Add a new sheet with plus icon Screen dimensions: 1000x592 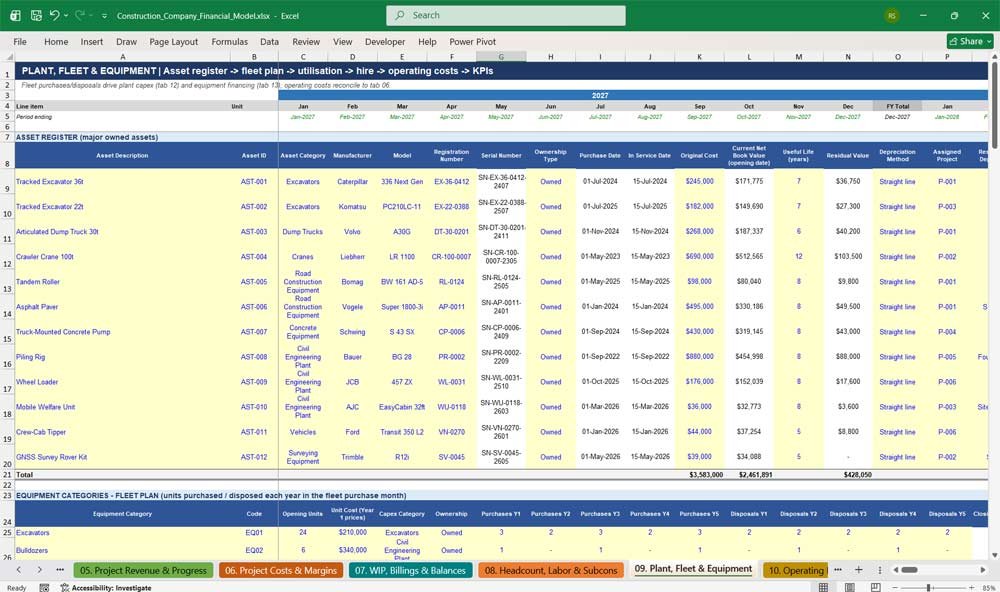[858, 570]
